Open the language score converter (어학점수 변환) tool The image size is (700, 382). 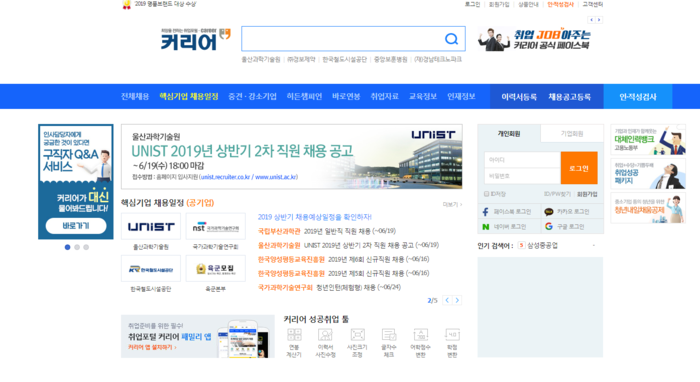421,343
